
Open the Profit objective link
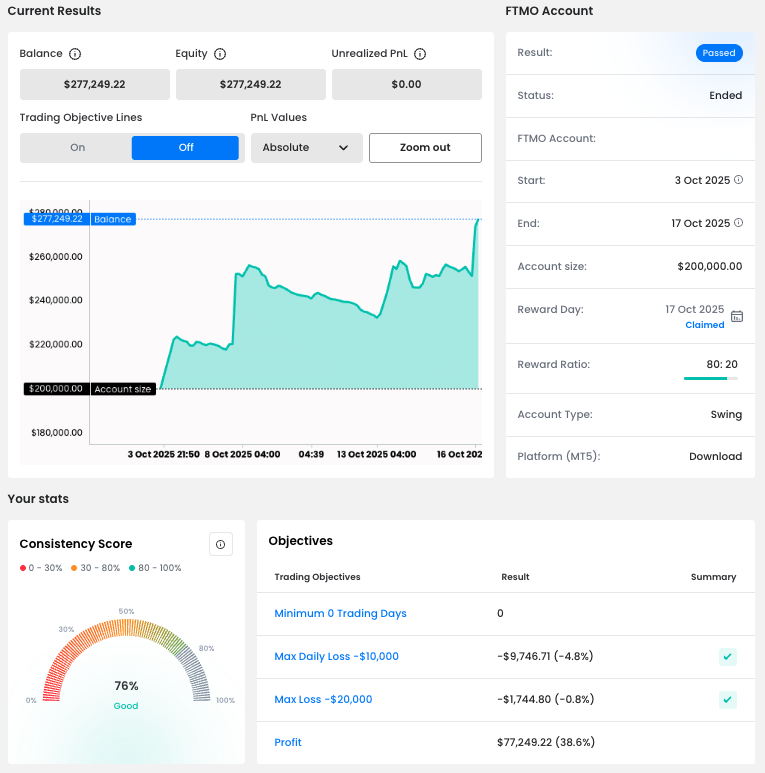(288, 742)
